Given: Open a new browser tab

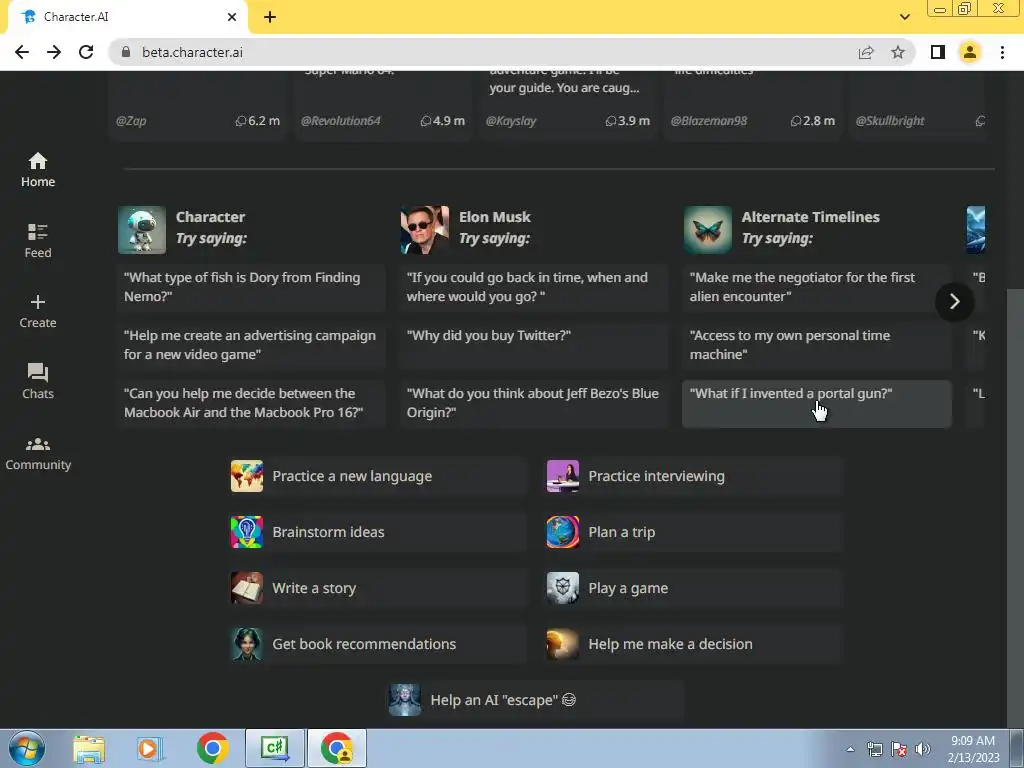Looking at the screenshot, I should click(270, 17).
